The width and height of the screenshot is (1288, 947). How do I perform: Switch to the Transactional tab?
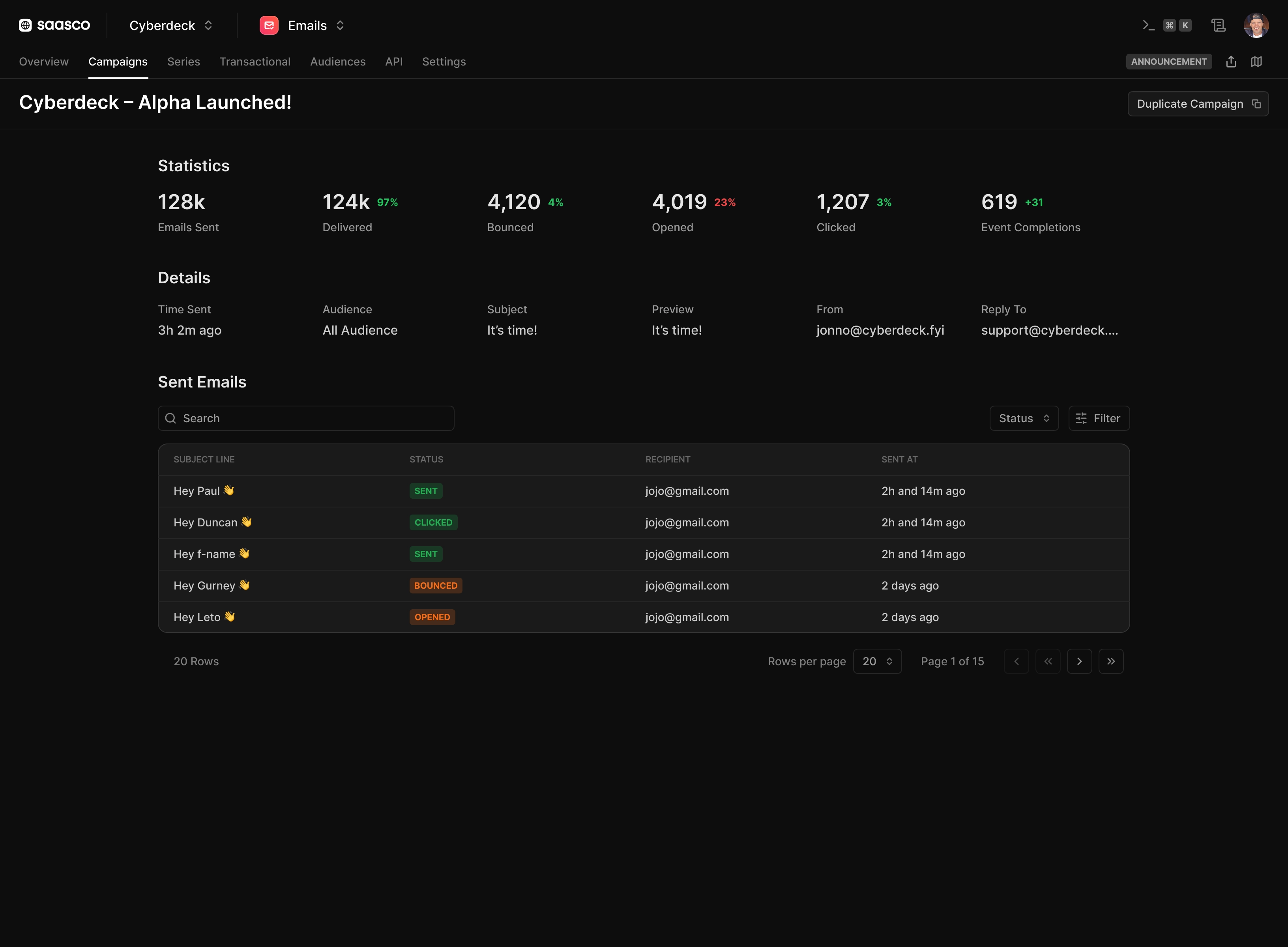pyautogui.click(x=255, y=61)
